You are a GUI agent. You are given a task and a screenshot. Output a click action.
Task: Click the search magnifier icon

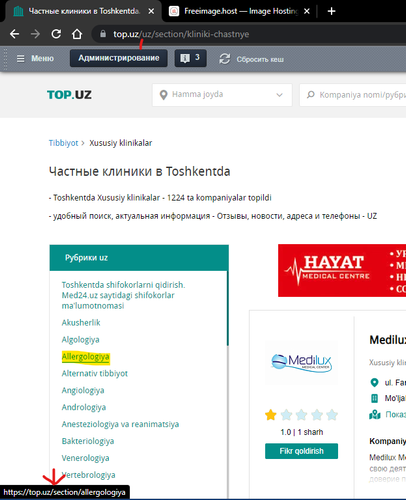(311, 95)
